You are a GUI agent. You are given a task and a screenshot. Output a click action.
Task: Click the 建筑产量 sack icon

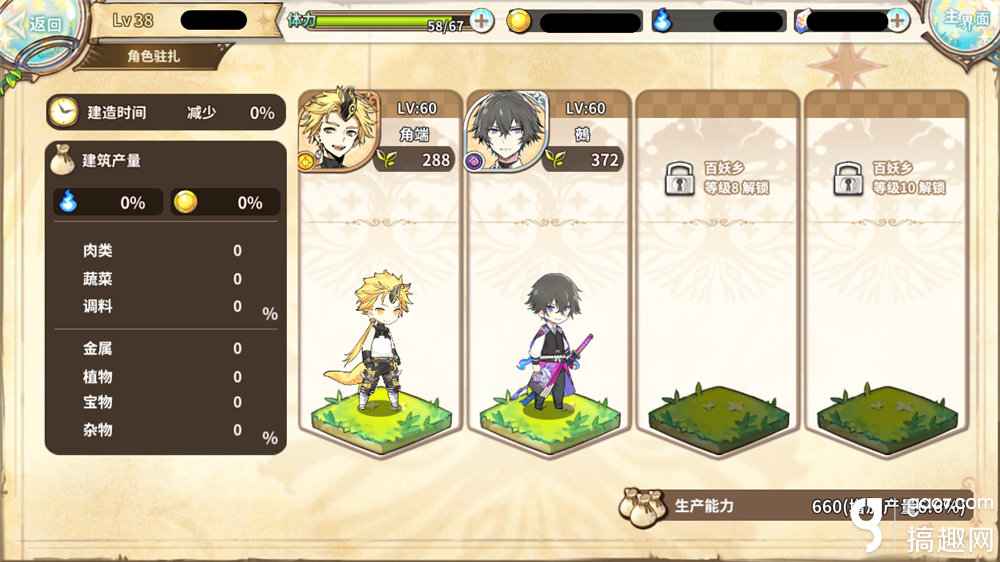pos(62,159)
